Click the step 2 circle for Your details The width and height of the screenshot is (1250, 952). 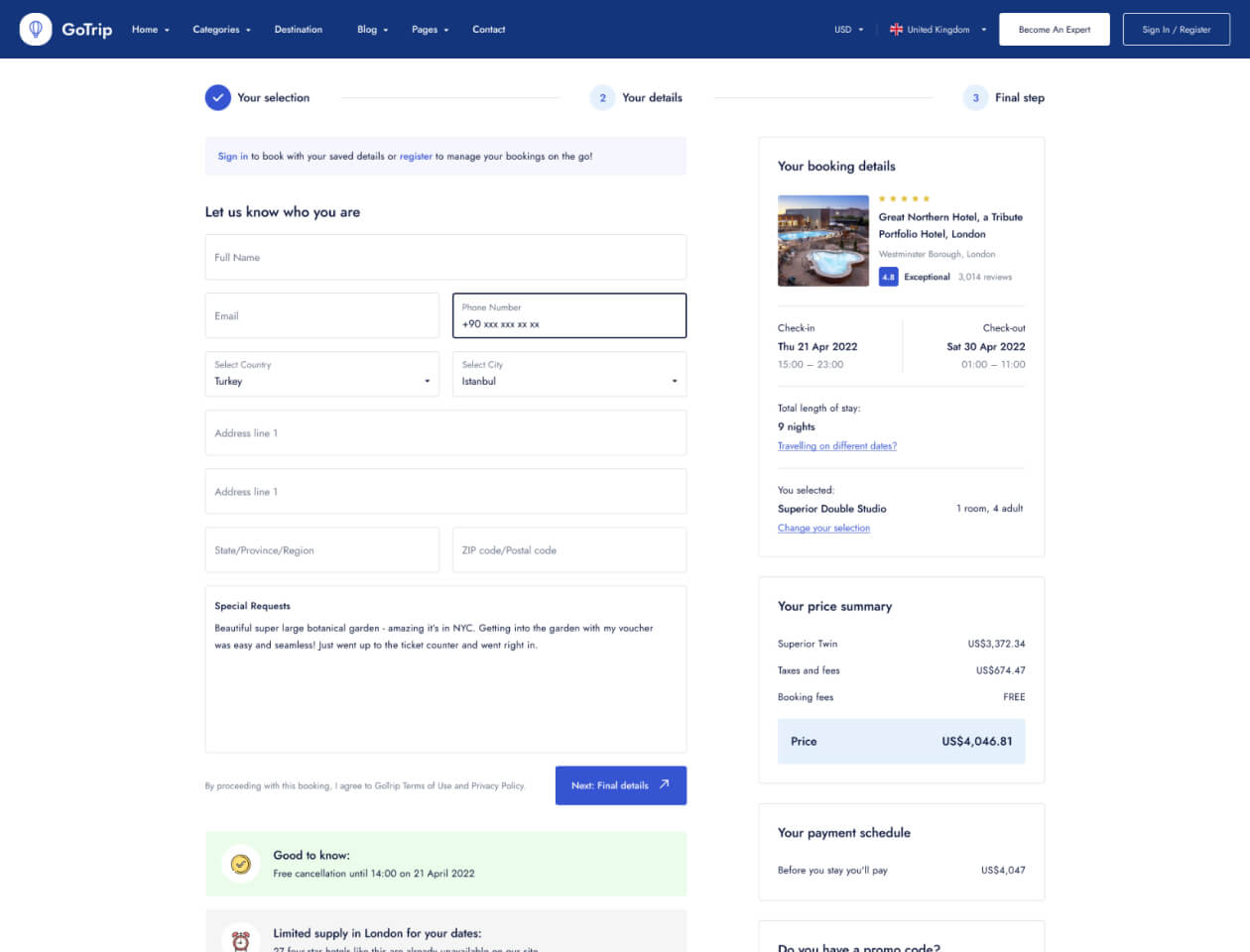click(x=602, y=97)
